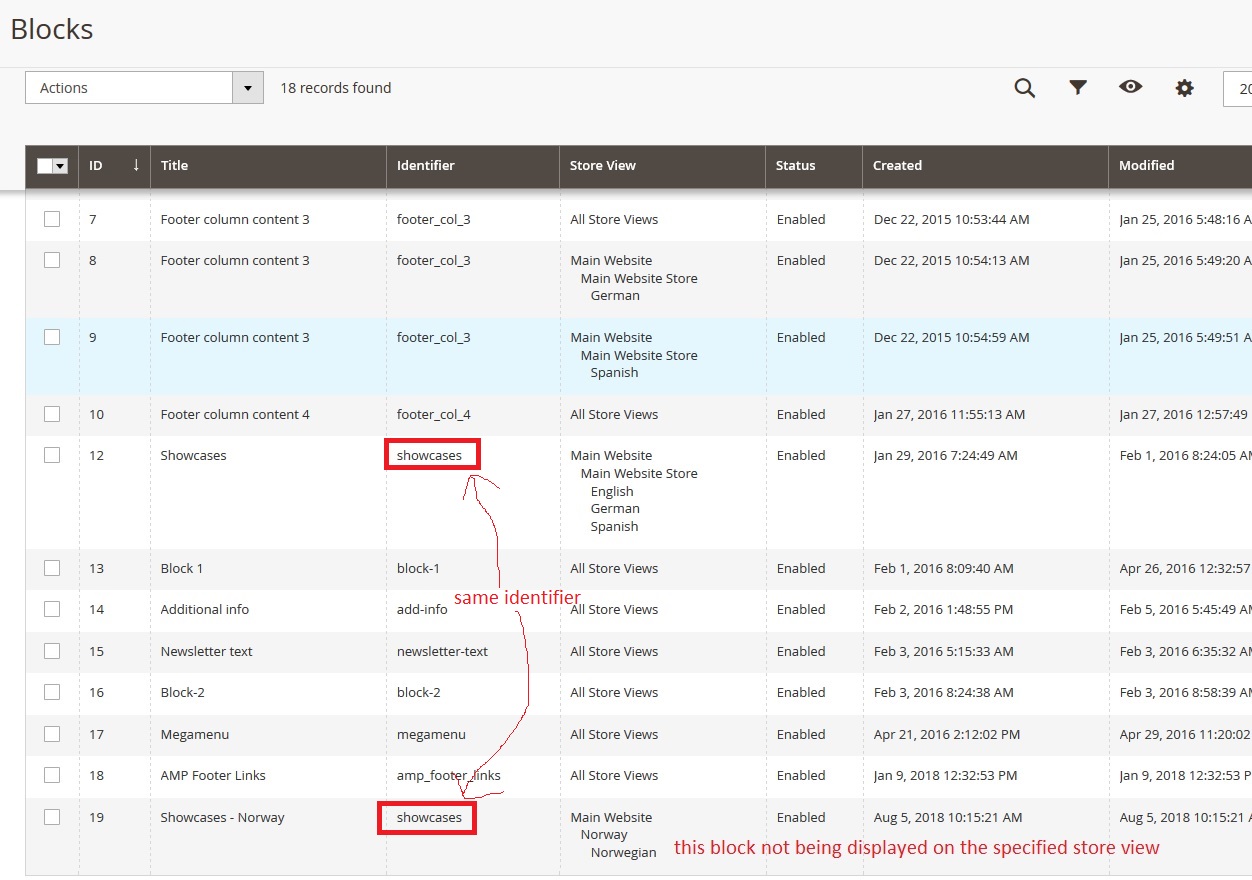
Task: Click the select-all checkbox in the header
Action: coord(45,166)
